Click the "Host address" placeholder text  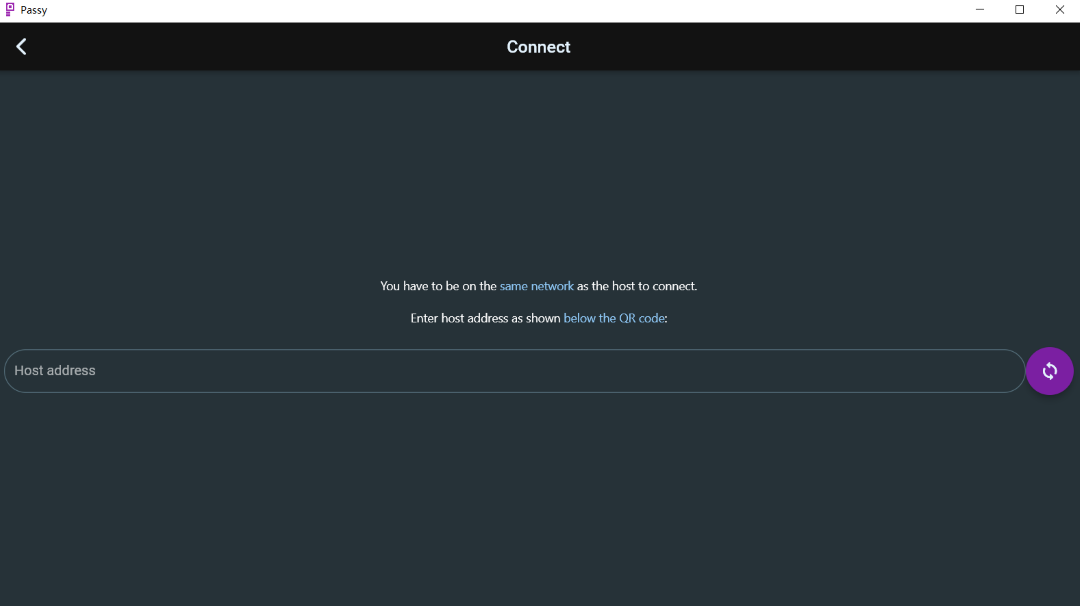click(x=55, y=371)
